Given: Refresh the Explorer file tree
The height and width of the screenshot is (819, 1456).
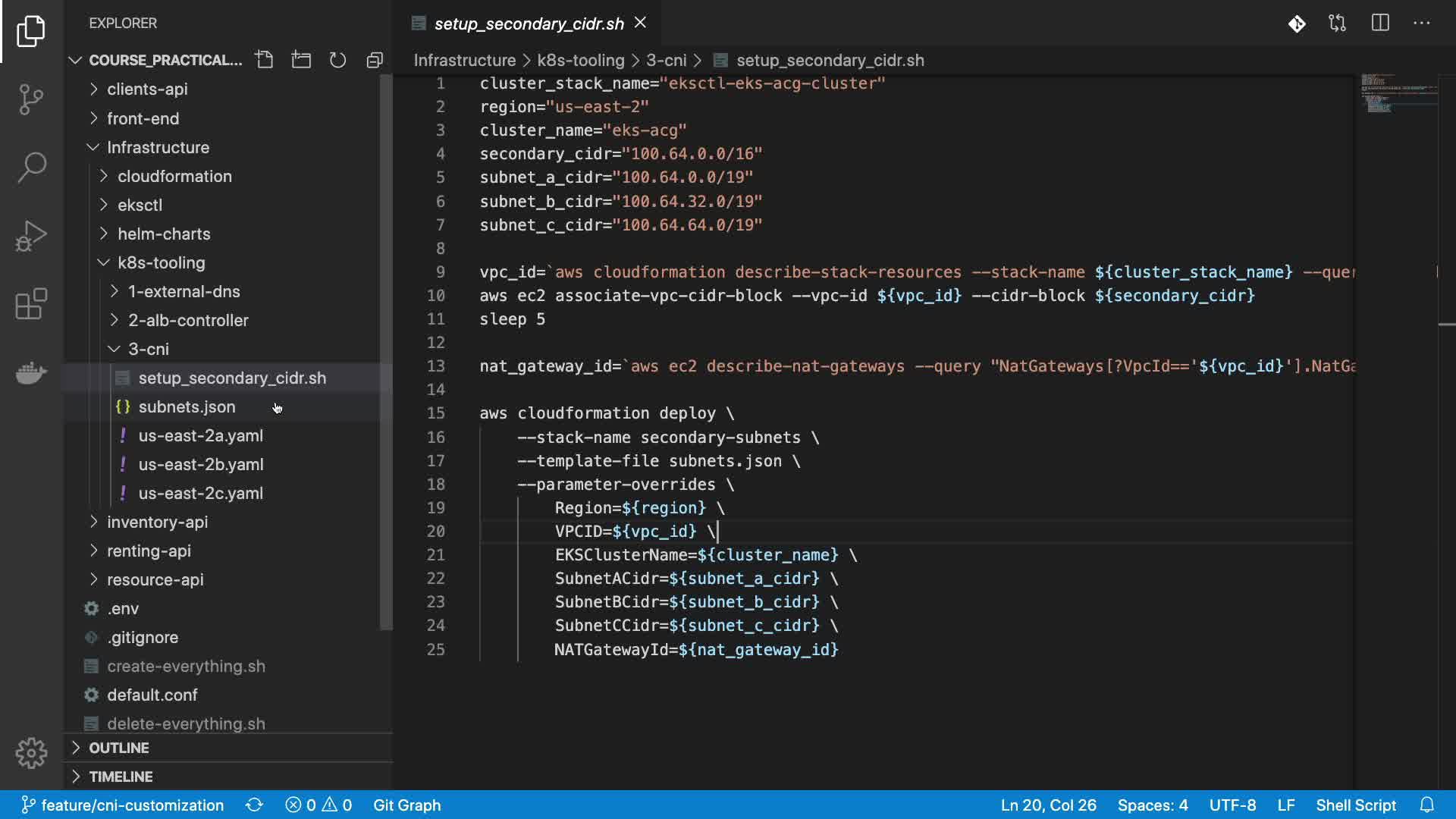Looking at the screenshot, I should [x=337, y=60].
